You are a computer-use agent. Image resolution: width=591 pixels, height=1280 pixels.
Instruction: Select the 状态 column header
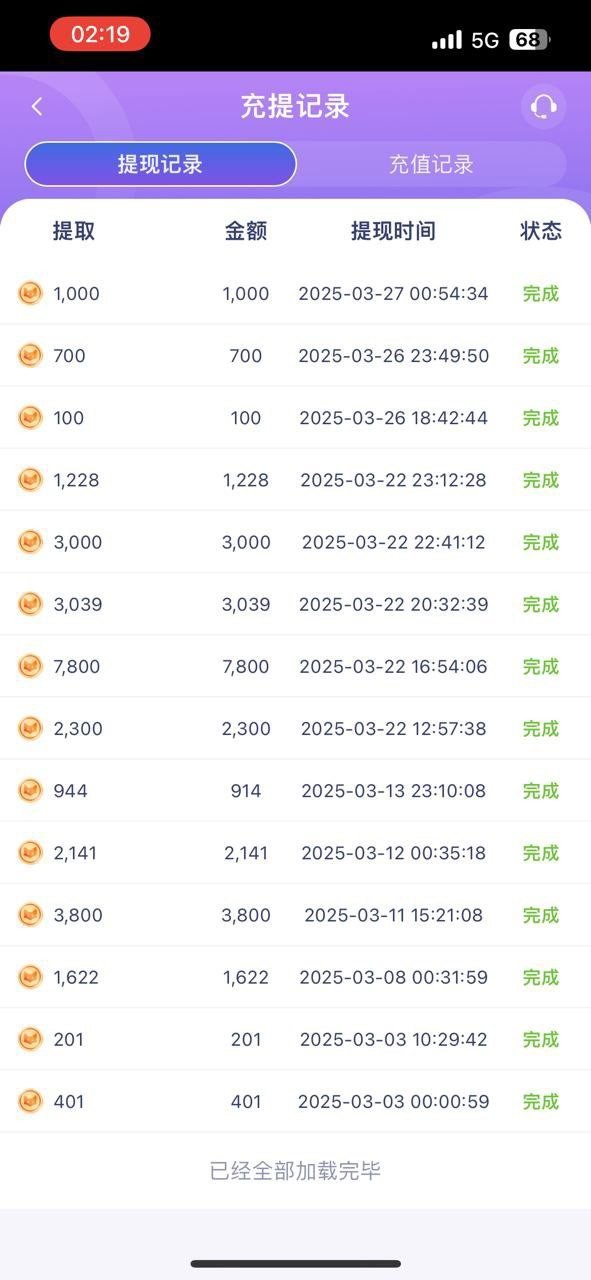541,231
